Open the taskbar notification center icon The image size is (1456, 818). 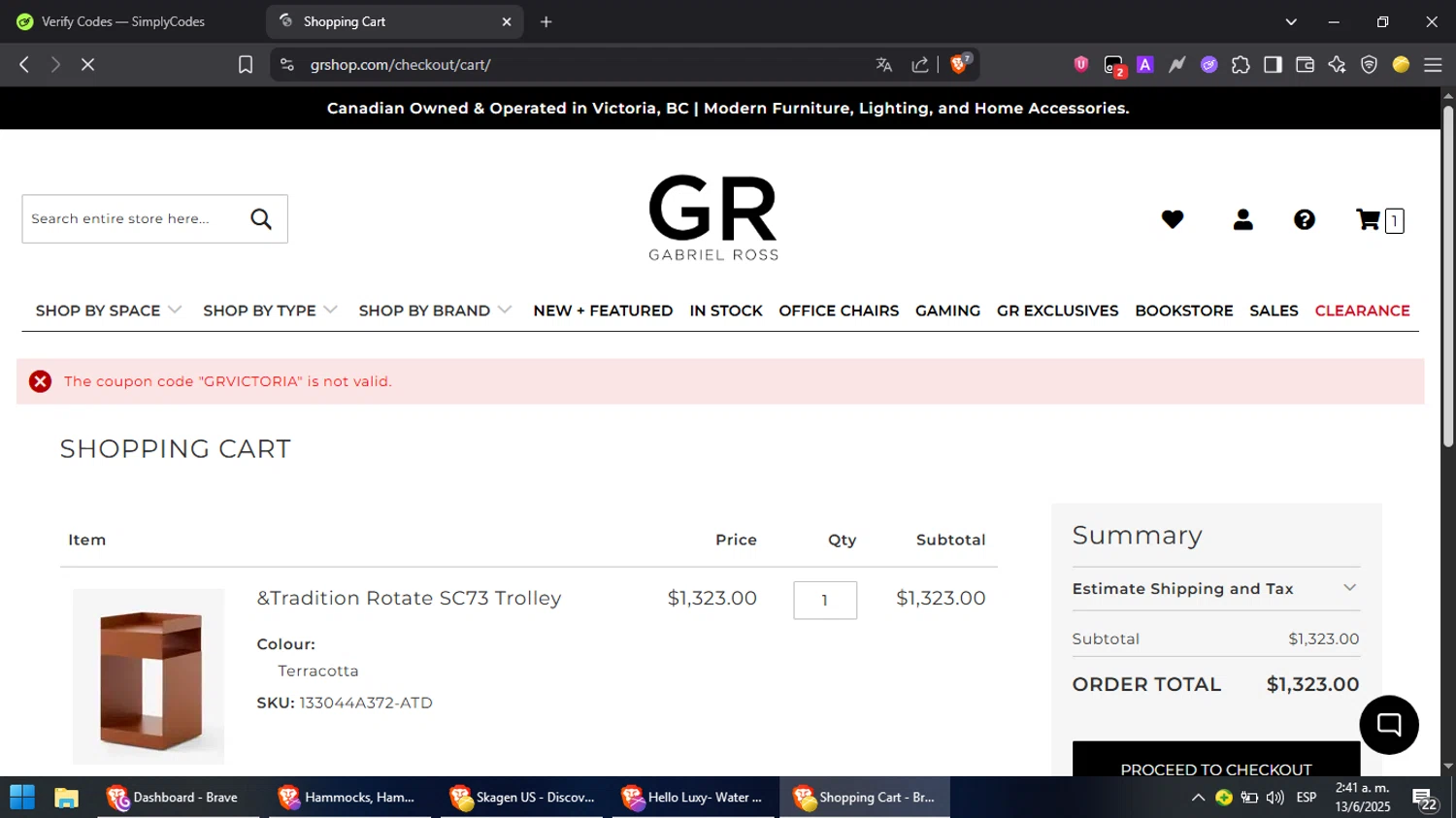click(1425, 798)
